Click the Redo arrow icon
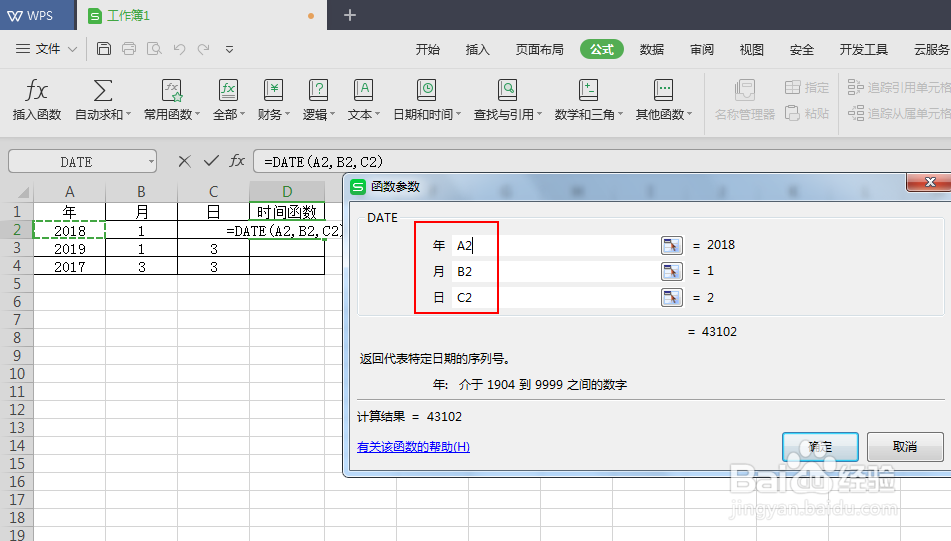This screenshot has width=951, height=541. click(x=204, y=49)
